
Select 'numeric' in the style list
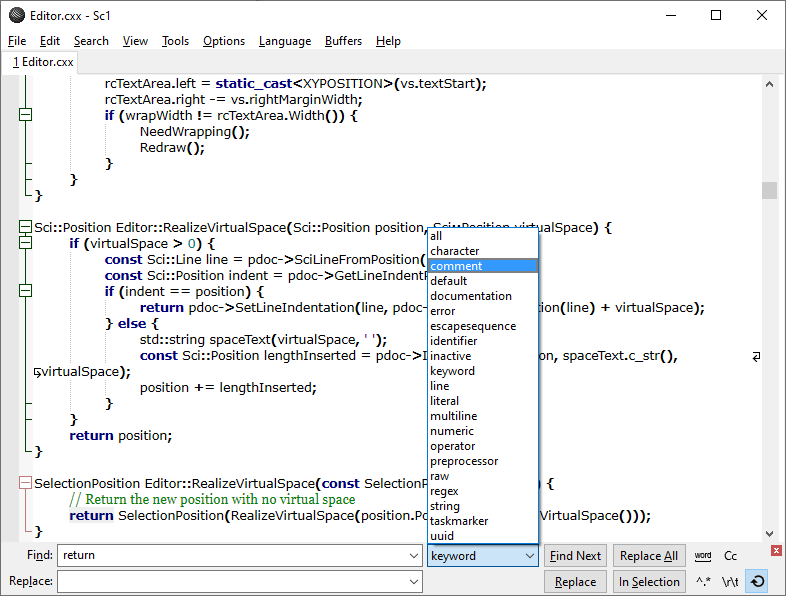[483, 431]
